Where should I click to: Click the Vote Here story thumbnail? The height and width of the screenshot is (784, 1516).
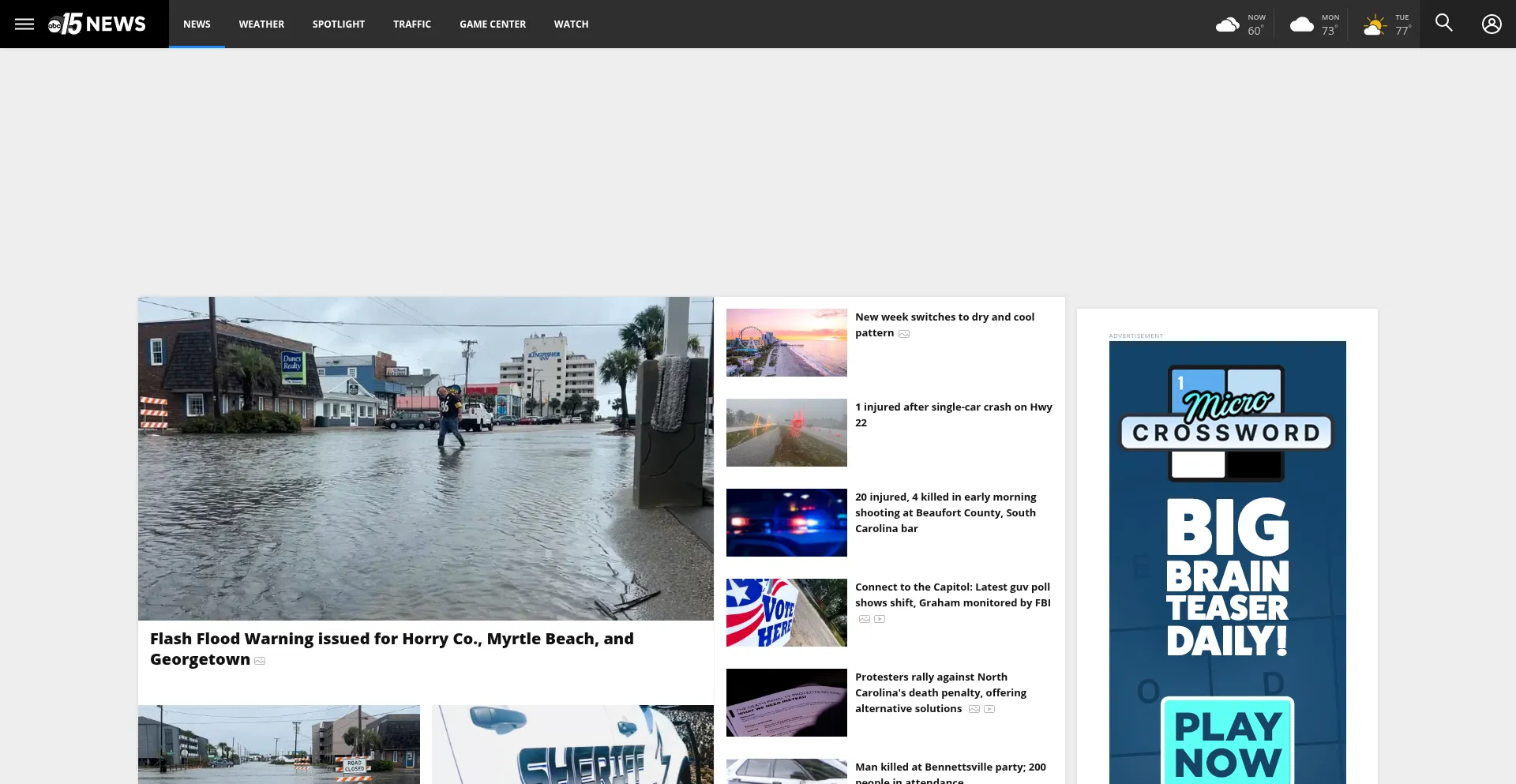click(x=786, y=613)
